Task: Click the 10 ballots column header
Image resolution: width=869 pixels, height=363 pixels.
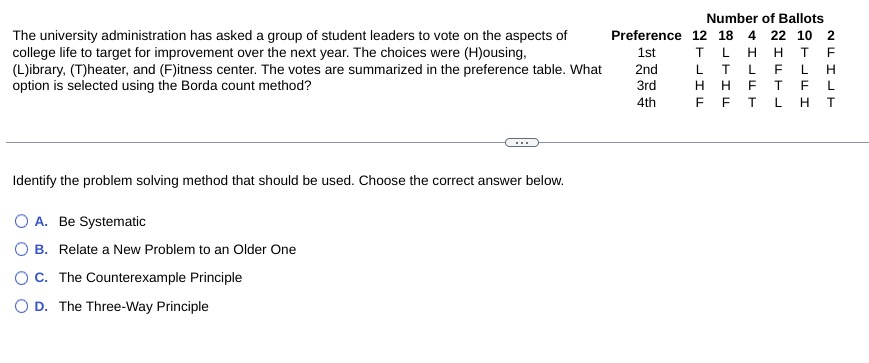Action: point(804,35)
